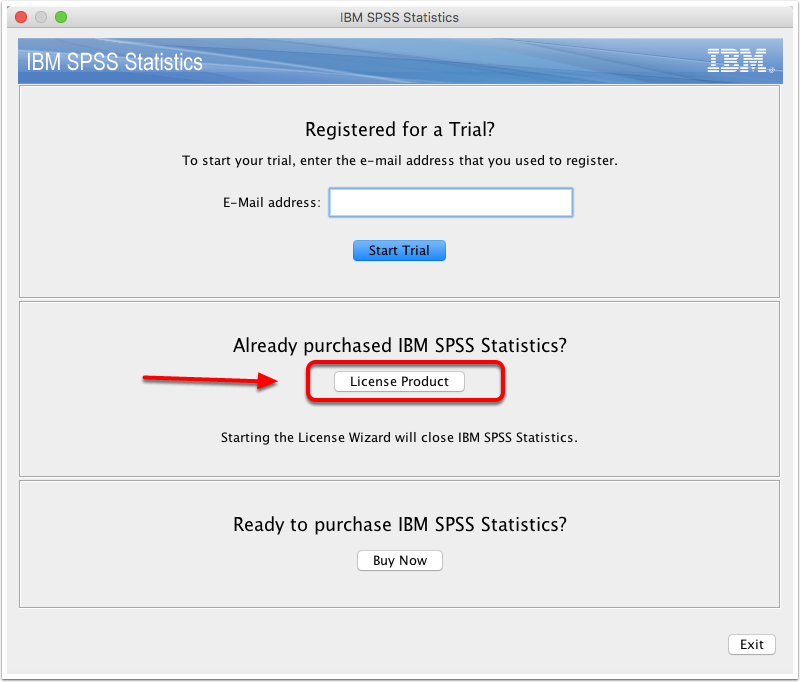Image resolution: width=800 pixels, height=682 pixels.
Task: Open the License Product wizard
Action: point(399,382)
